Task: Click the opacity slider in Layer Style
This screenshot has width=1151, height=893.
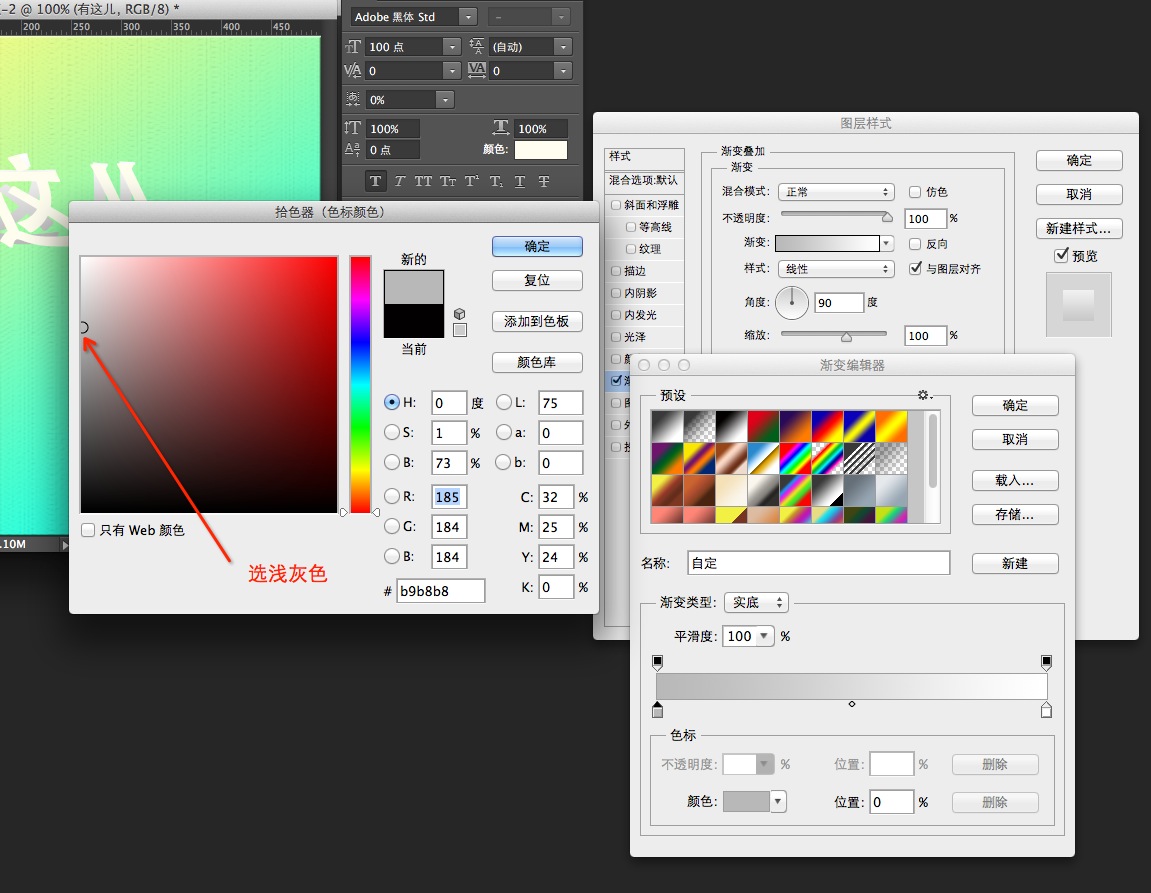Action: [836, 215]
